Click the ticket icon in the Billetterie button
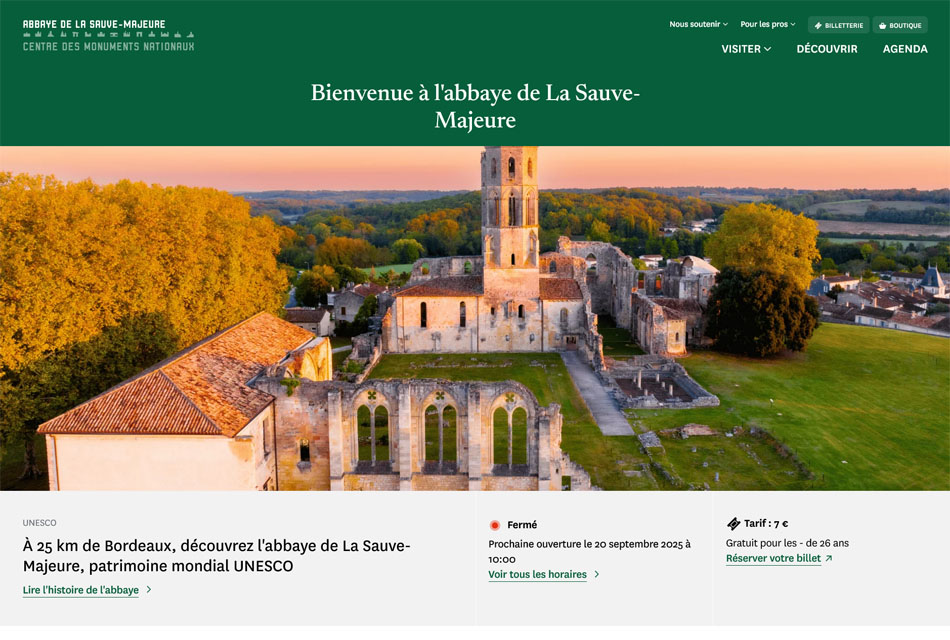The image size is (950, 640). tap(818, 25)
